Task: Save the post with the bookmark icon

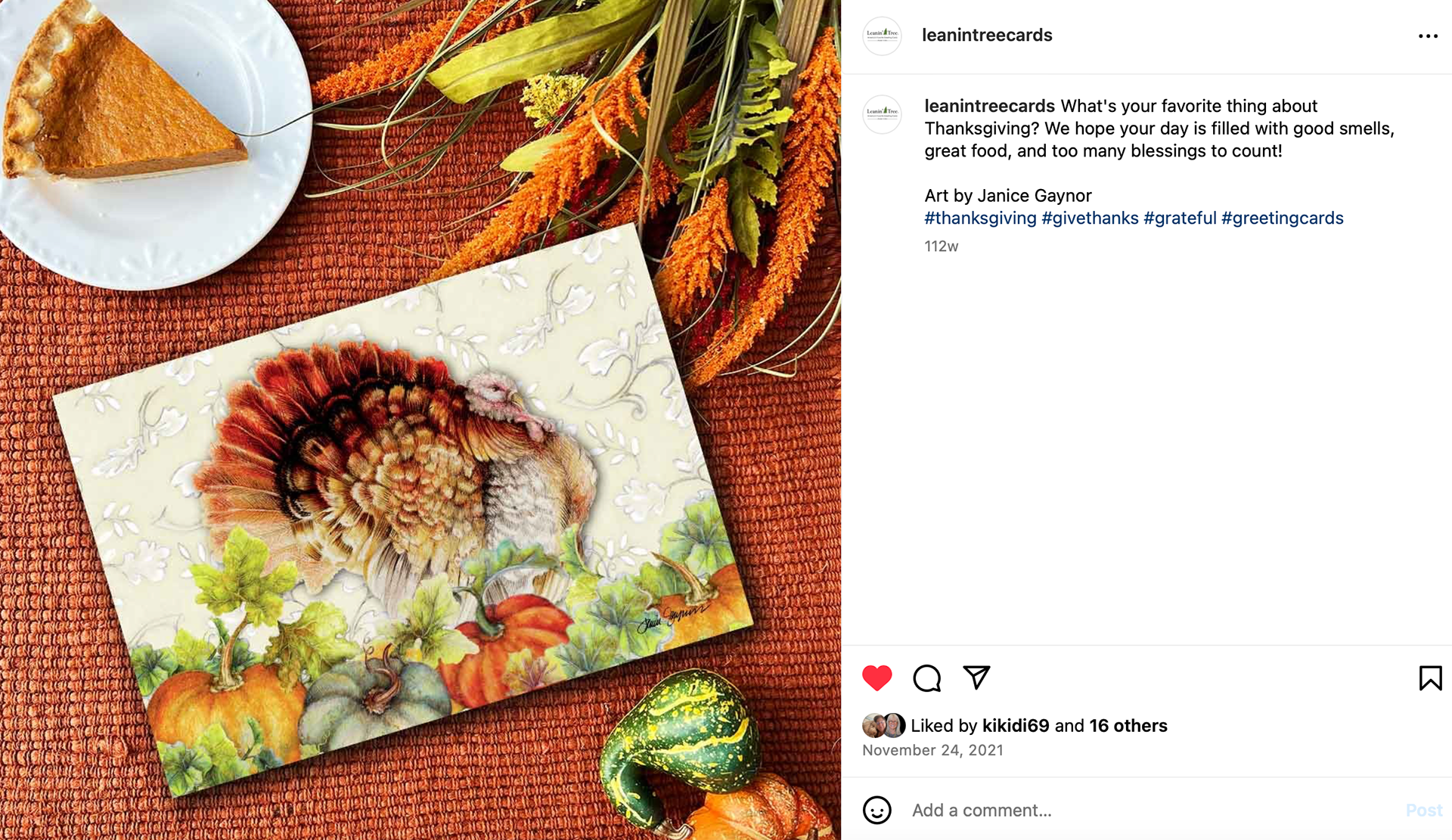Action: (x=1430, y=678)
